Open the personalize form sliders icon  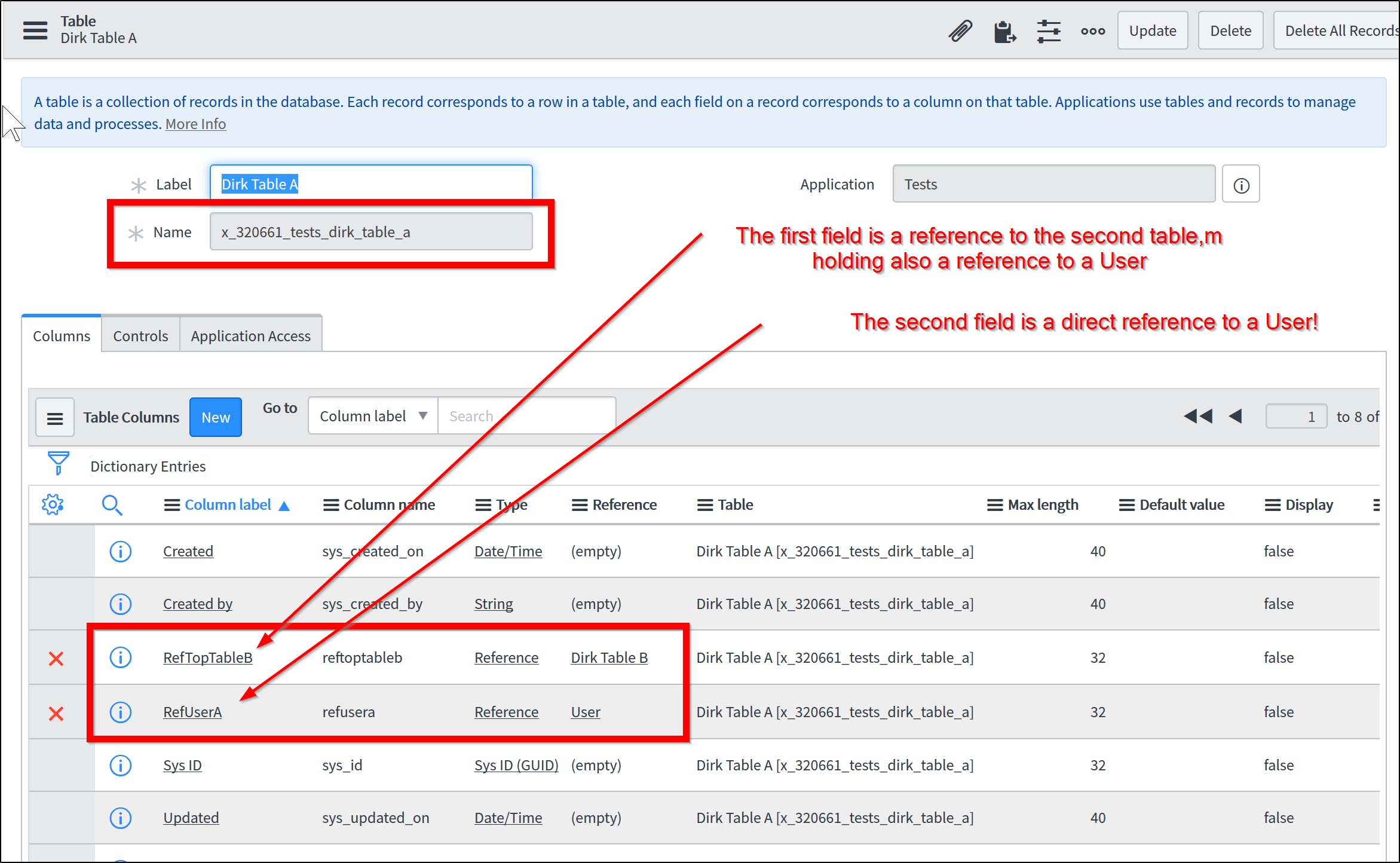pos(1049,31)
